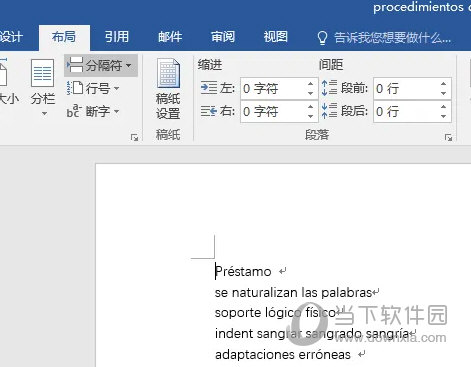Click the procedimientos document title

(x=421, y=7)
